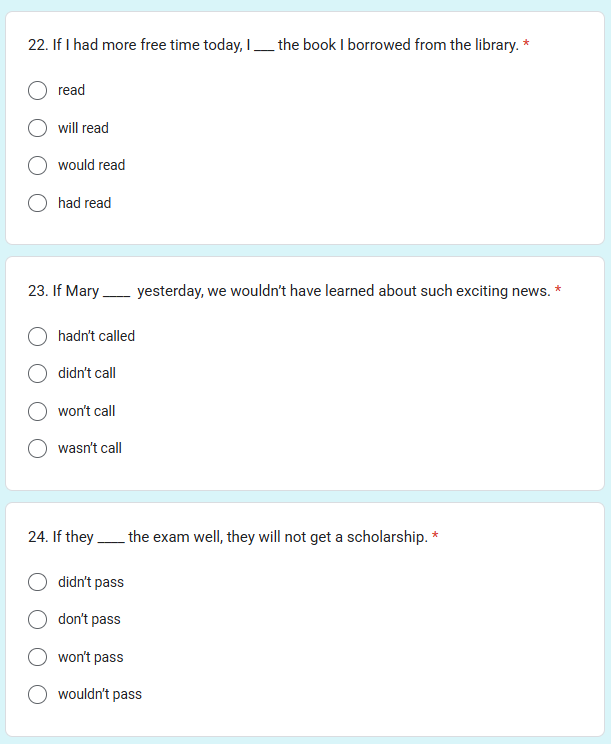Click the 'hadn't called' label text
This screenshot has width=611, height=744.
96,336
